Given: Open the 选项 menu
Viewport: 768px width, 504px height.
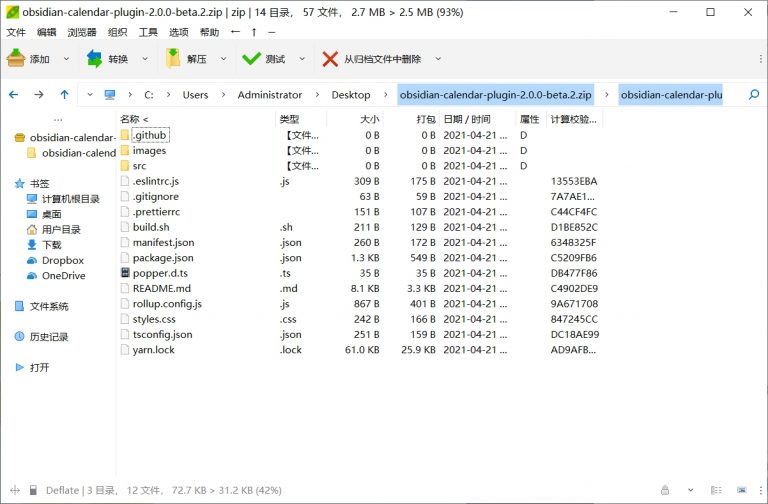Looking at the screenshot, I should click(x=179, y=32).
